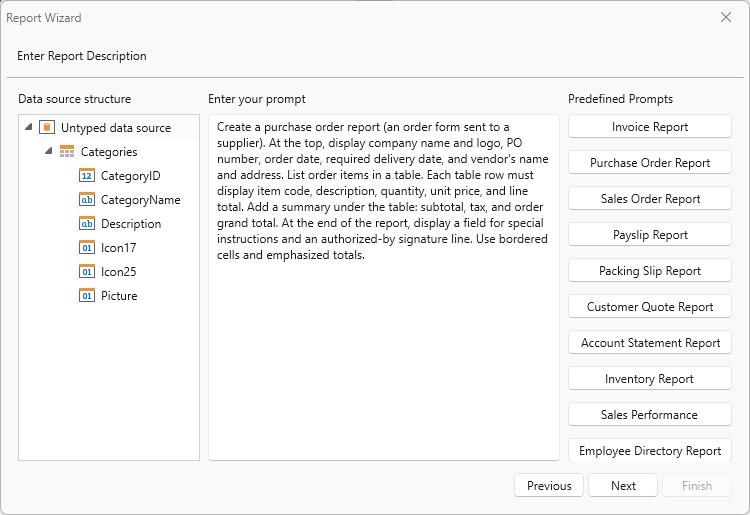Choose the Payslip Report prompt
Viewport: 750px width, 515px height.
[650, 234]
